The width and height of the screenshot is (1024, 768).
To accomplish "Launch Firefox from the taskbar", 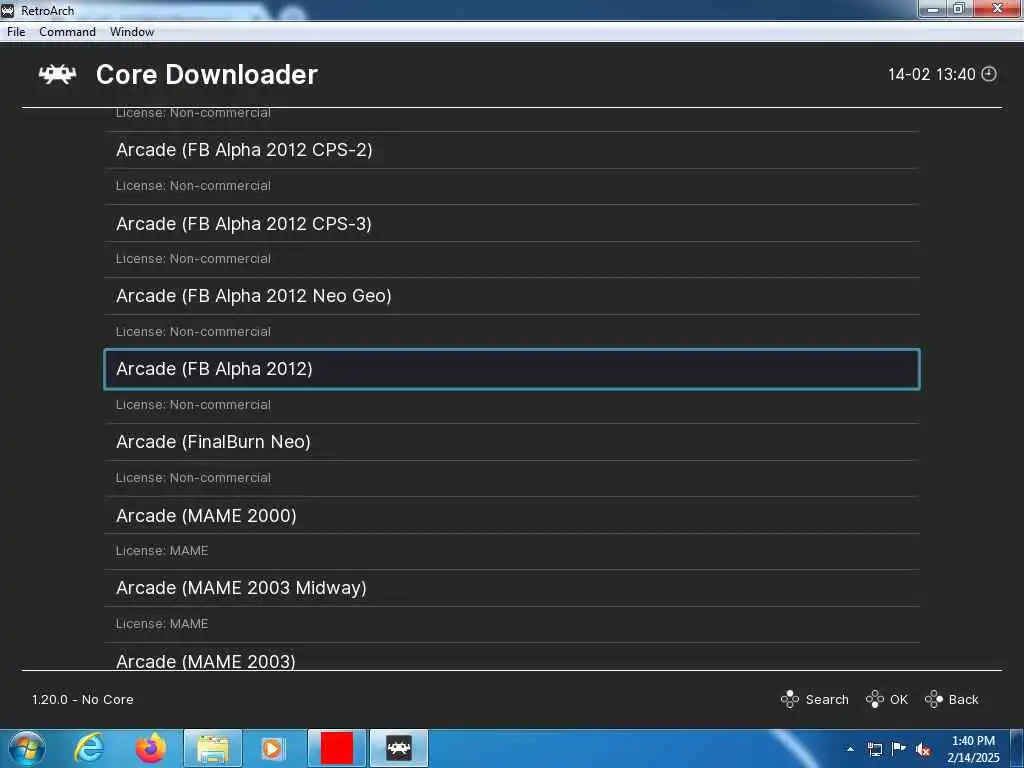I will click(x=151, y=748).
